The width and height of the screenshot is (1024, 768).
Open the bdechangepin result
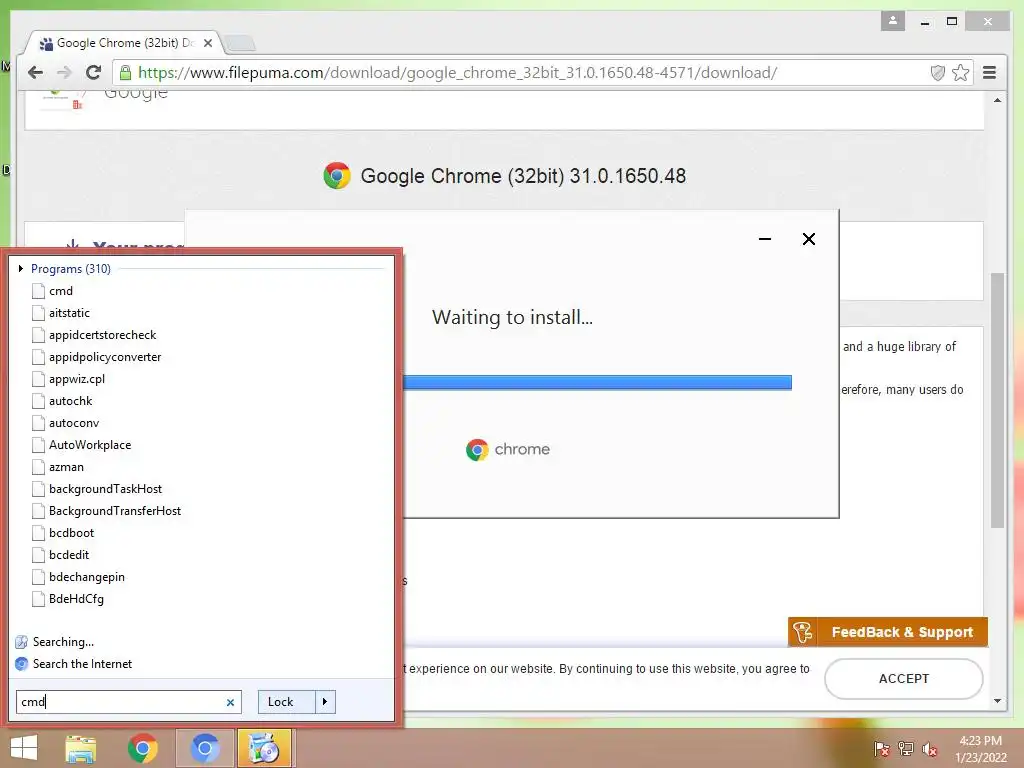(x=86, y=577)
